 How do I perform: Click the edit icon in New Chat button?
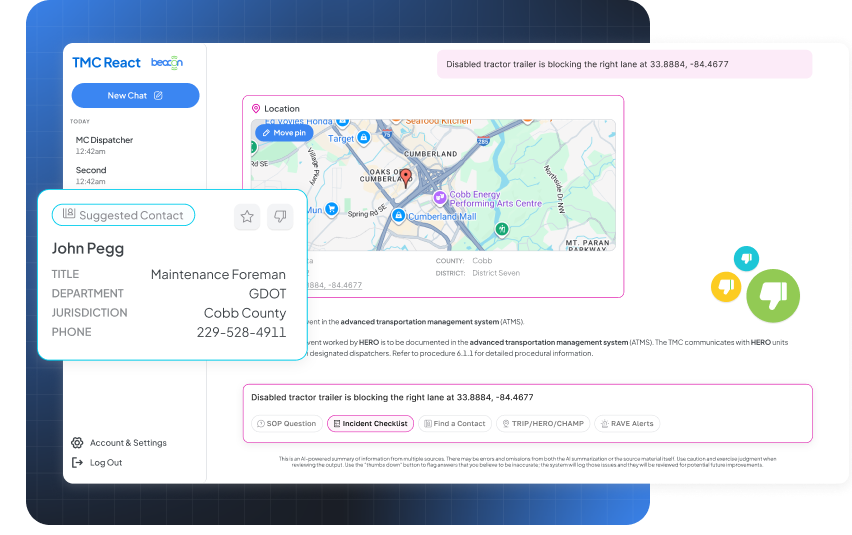[x=158, y=96]
